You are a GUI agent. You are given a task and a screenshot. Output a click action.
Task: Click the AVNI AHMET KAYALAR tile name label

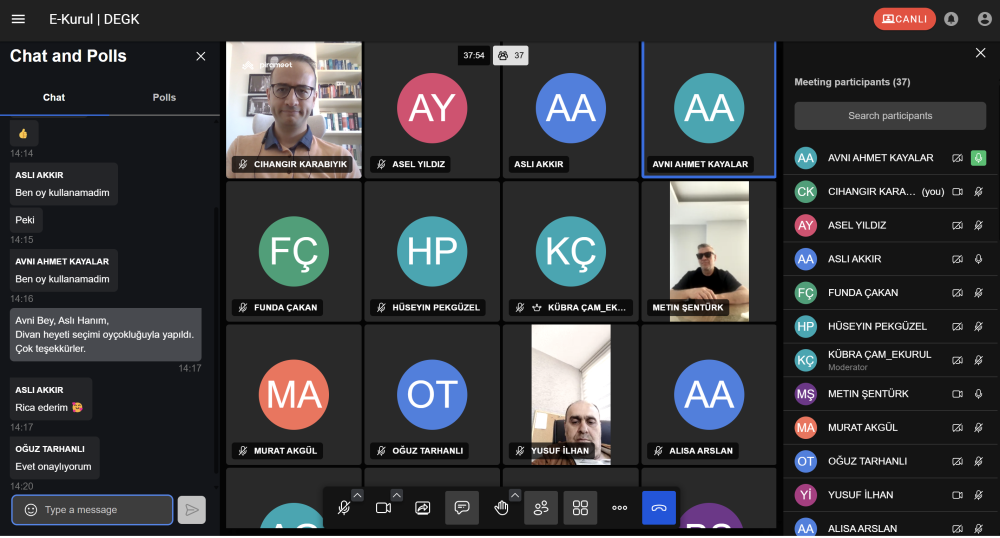(x=700, y=164)
